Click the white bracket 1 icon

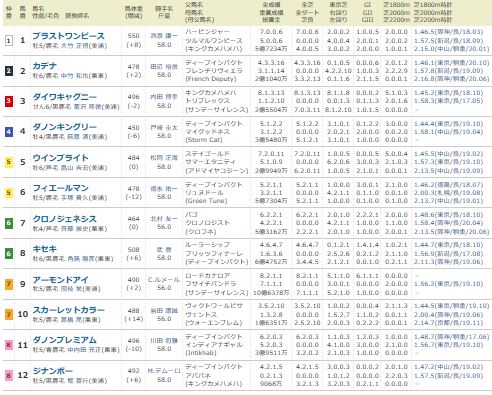9,41
